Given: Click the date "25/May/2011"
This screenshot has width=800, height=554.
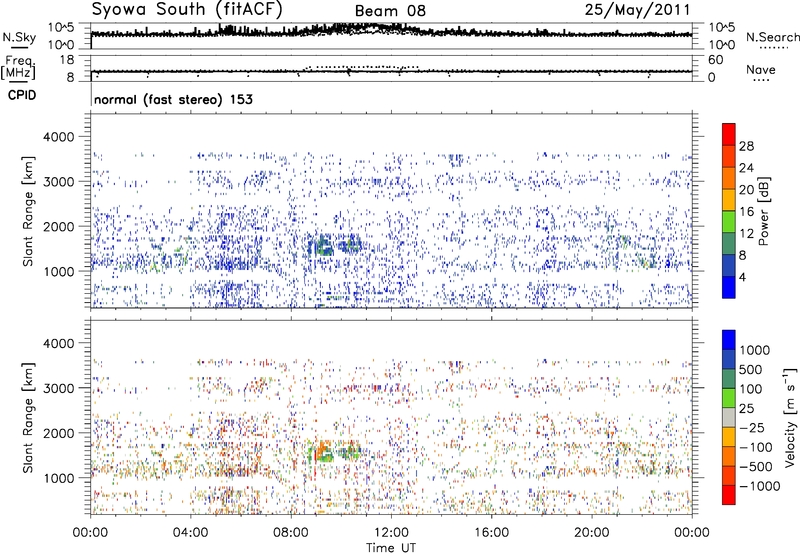Looking at the screenshot, I should coord(637,9).
